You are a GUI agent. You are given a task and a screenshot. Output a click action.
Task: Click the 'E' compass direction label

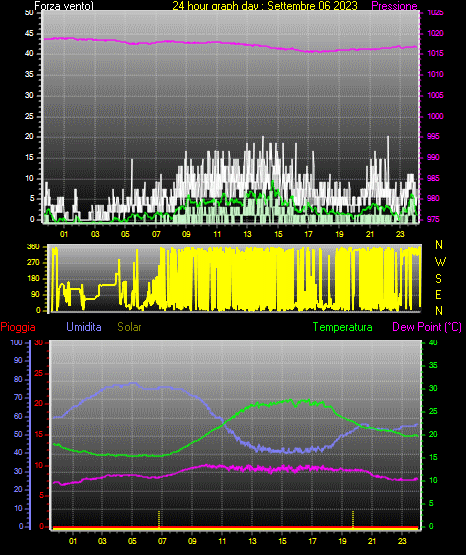pos(438,294)
